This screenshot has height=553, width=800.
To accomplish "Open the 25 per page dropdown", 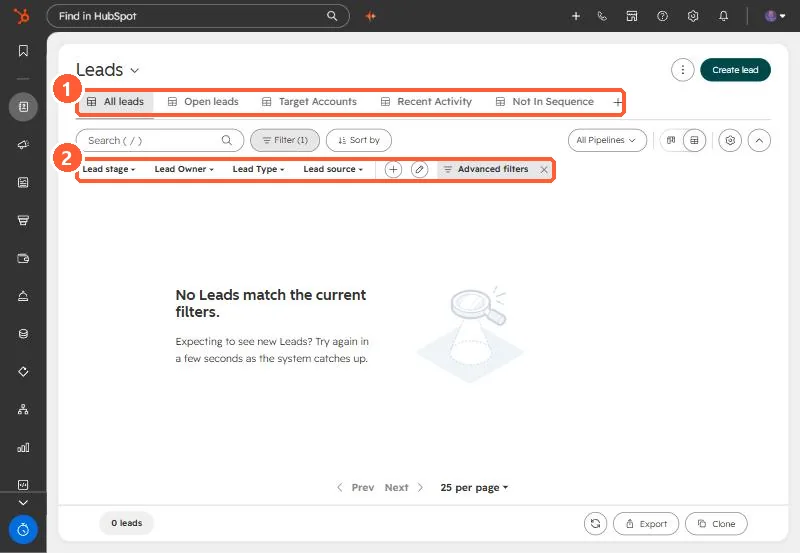I will 474,488.
